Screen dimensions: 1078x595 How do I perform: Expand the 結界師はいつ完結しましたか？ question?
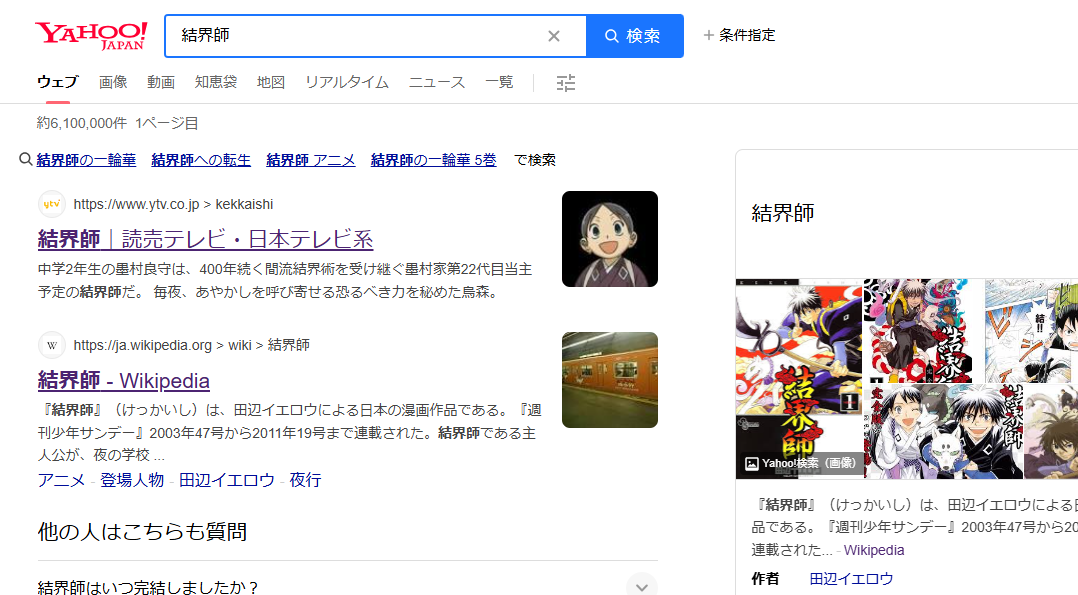(348, 587)
